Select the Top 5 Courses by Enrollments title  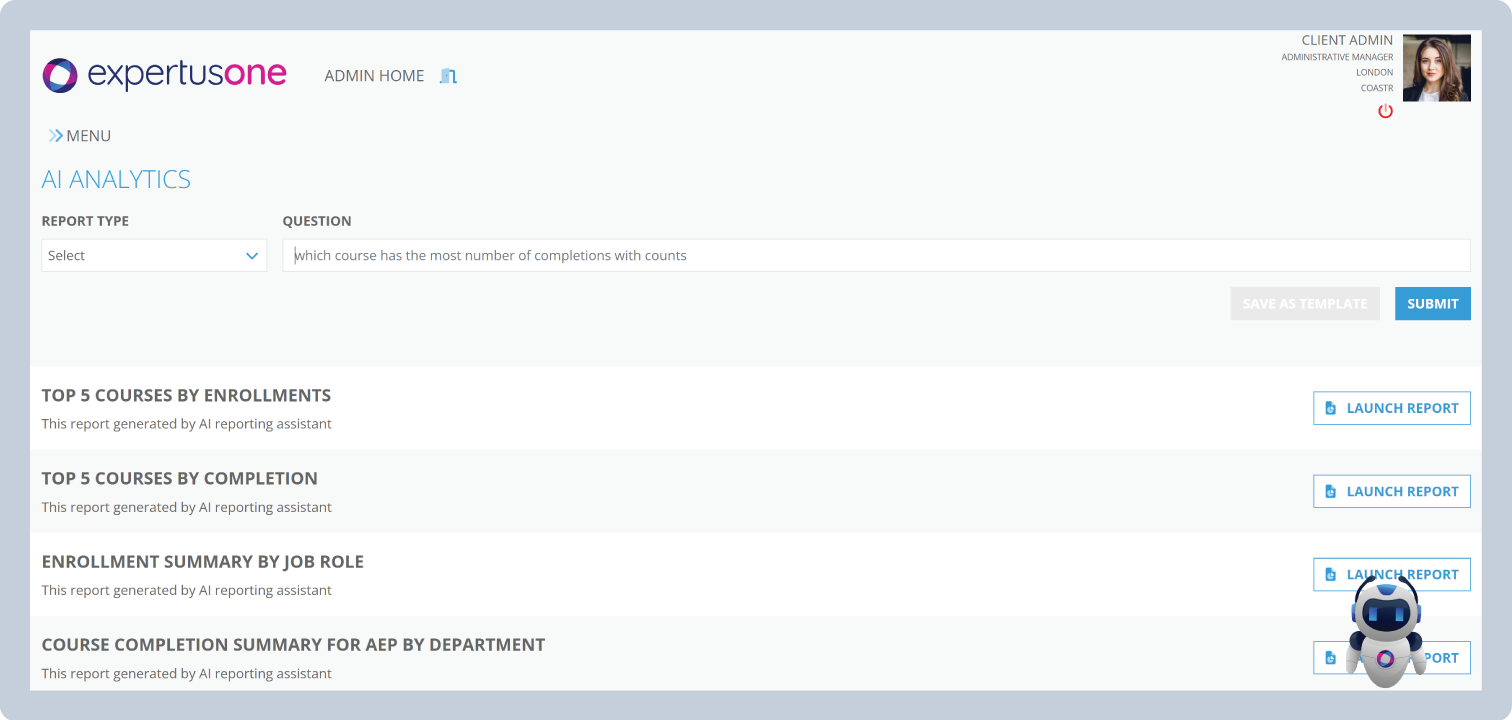click(x=186, y=395)
